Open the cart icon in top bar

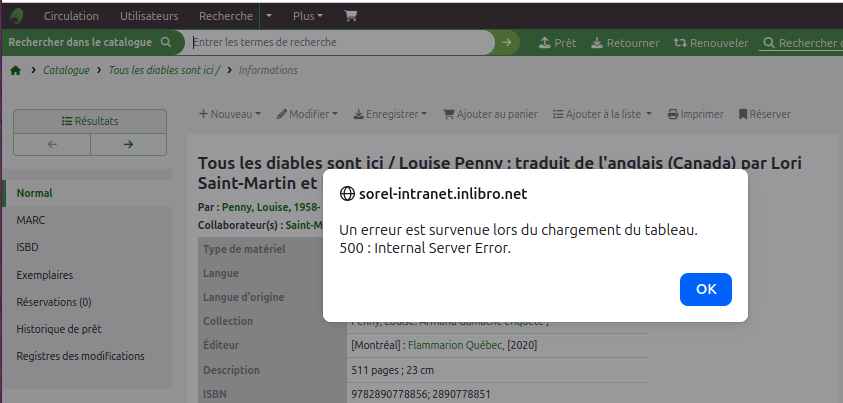(x=351, y=16)
